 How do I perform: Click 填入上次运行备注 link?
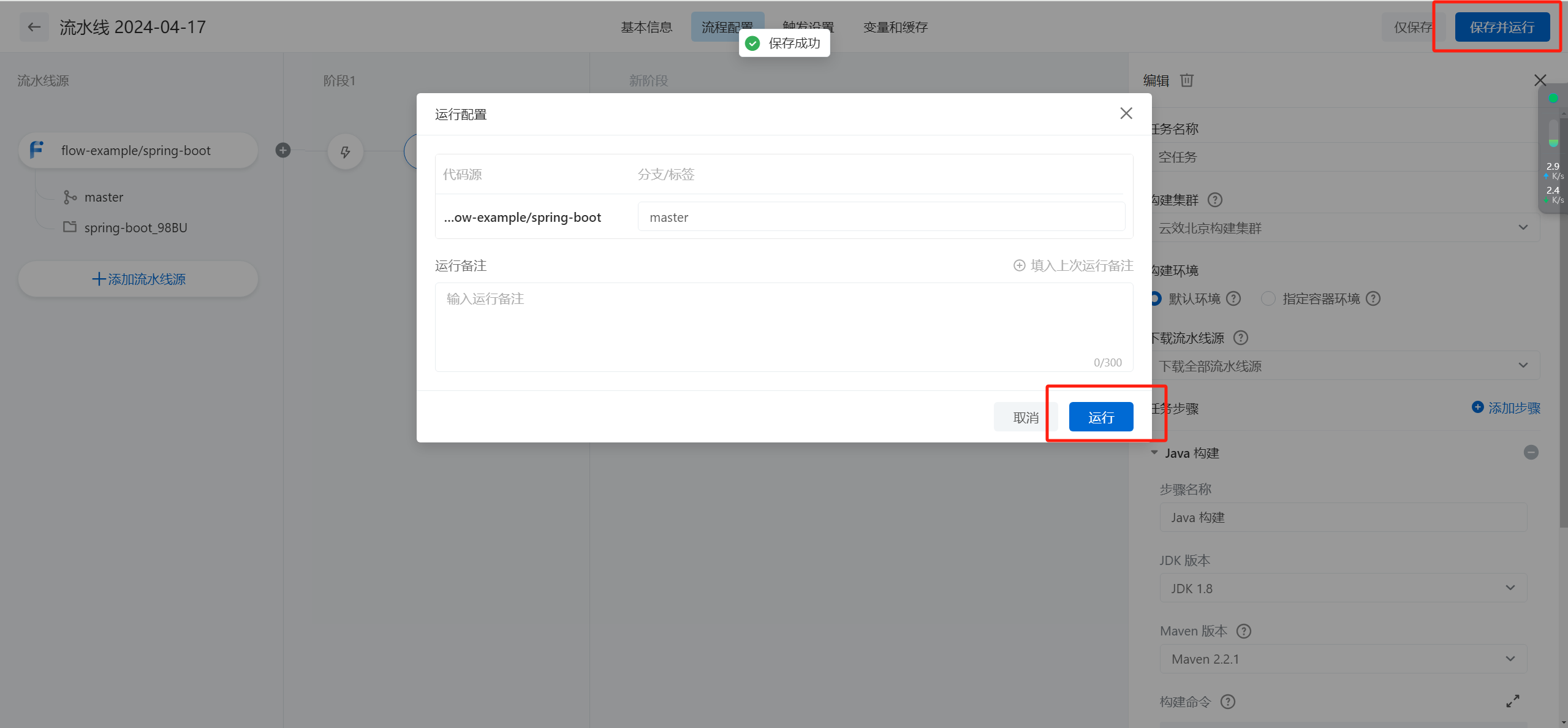tap(1073, 265)
